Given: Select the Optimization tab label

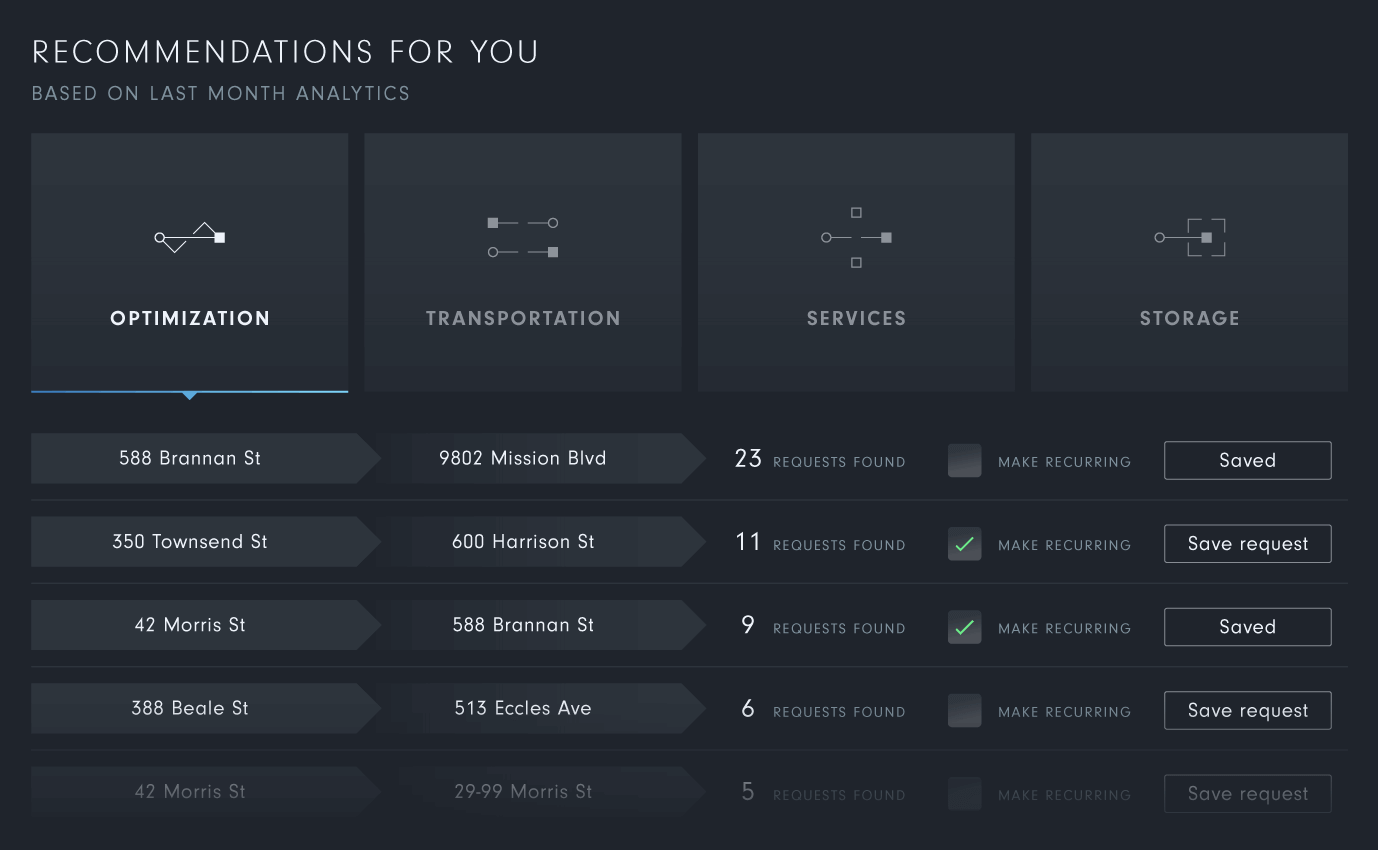Looking at the screenshot, I should pyautogui.click(x=190, y=318).
